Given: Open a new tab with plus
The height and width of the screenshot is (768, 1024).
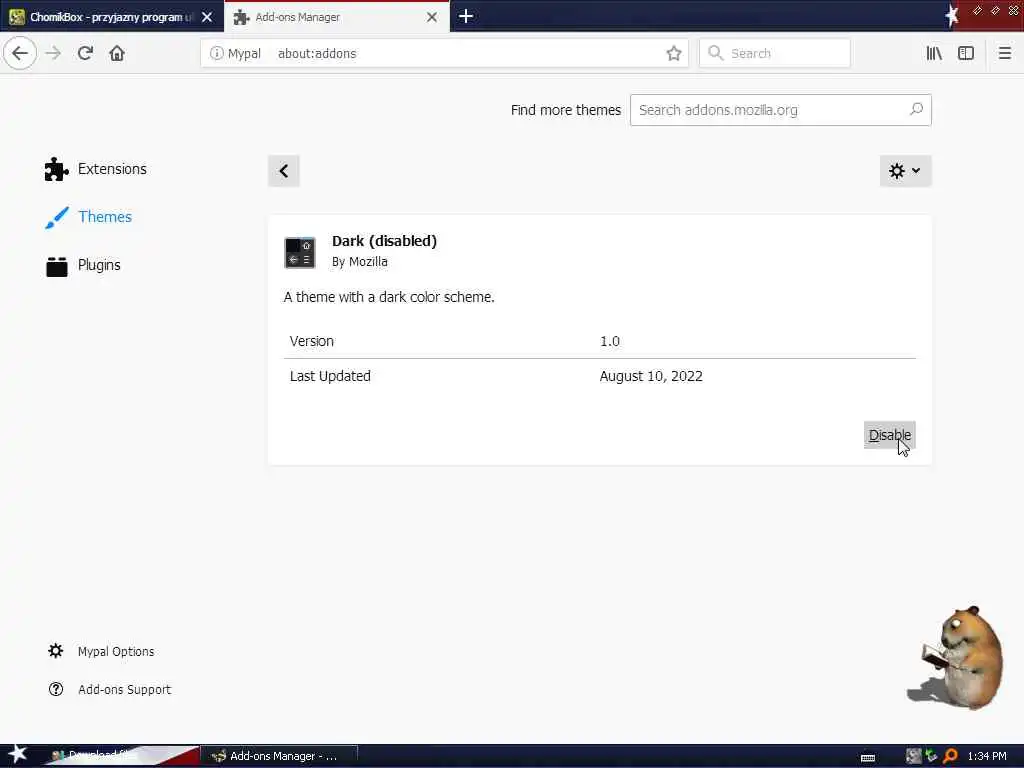Looking at the screenshot, I should click(x=466, y=16).
